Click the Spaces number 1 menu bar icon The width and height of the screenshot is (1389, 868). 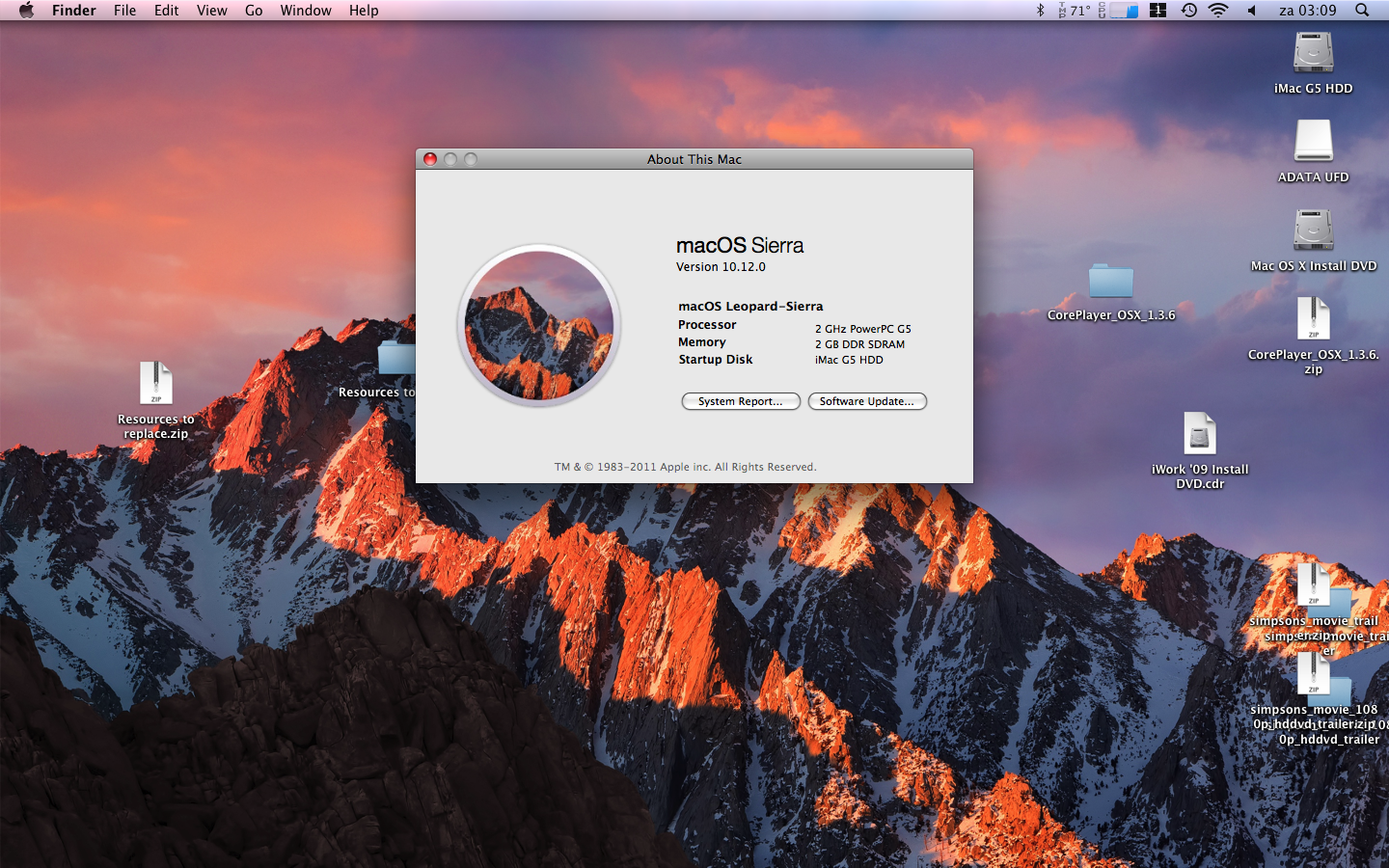pyautogui.click(x=1158, y=10)
